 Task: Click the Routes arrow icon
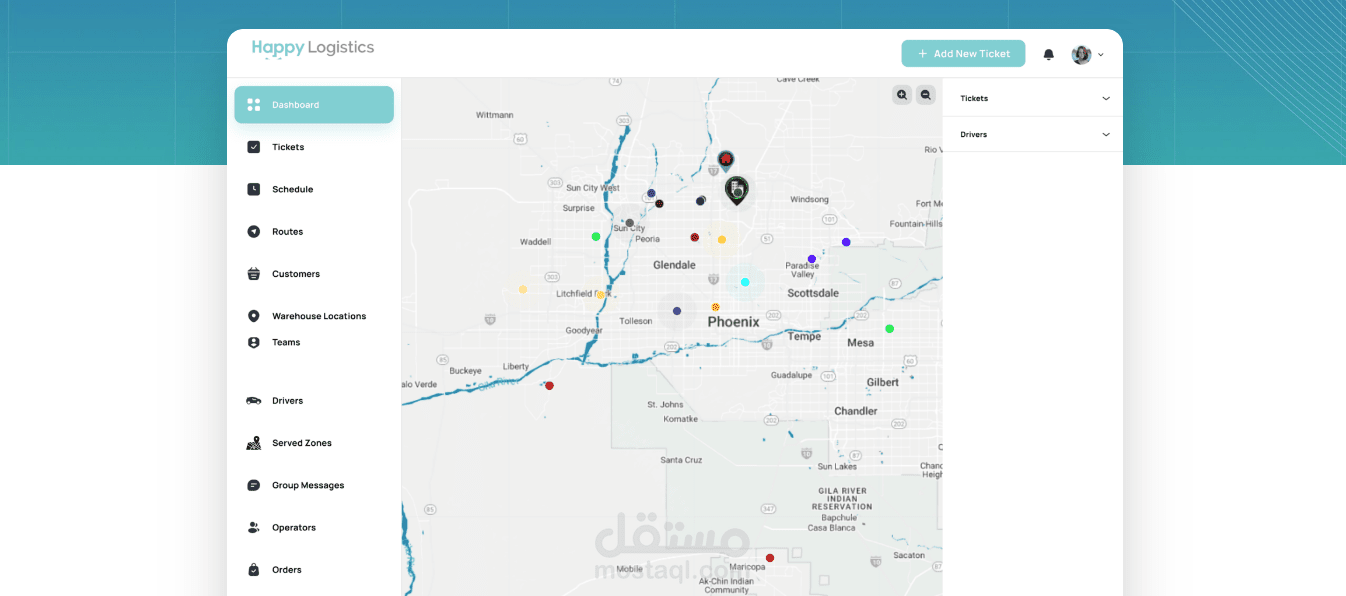click(253, 231)
